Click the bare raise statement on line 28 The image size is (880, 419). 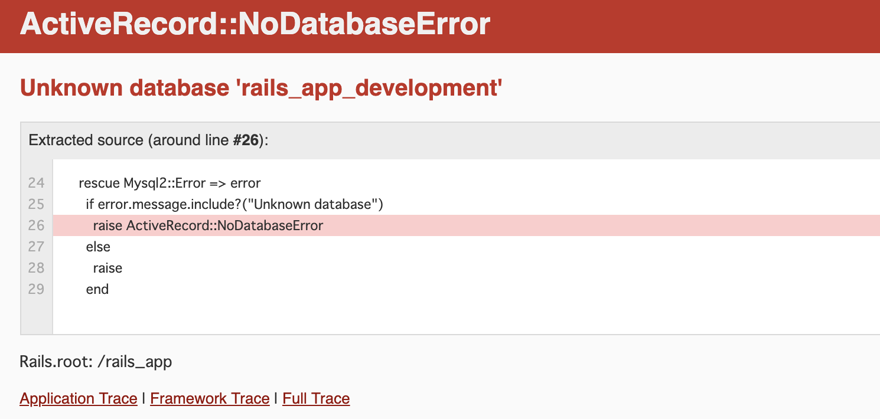(107, 268)
